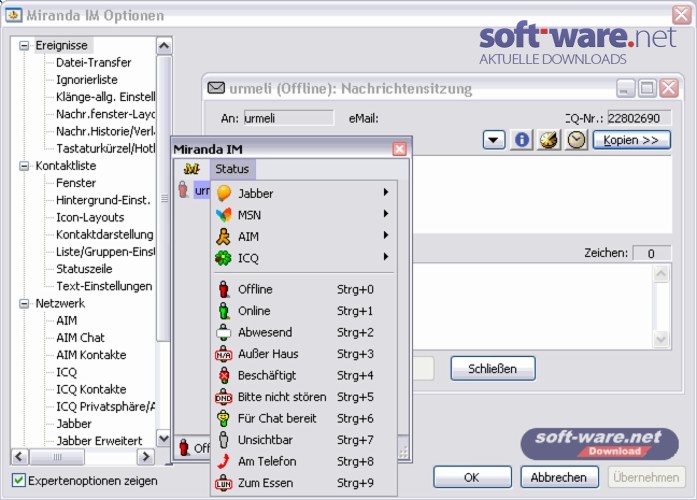Collapse the Netzwerk tree node
The width and height of the screenshot is (697, 500).
pos(24,304)
